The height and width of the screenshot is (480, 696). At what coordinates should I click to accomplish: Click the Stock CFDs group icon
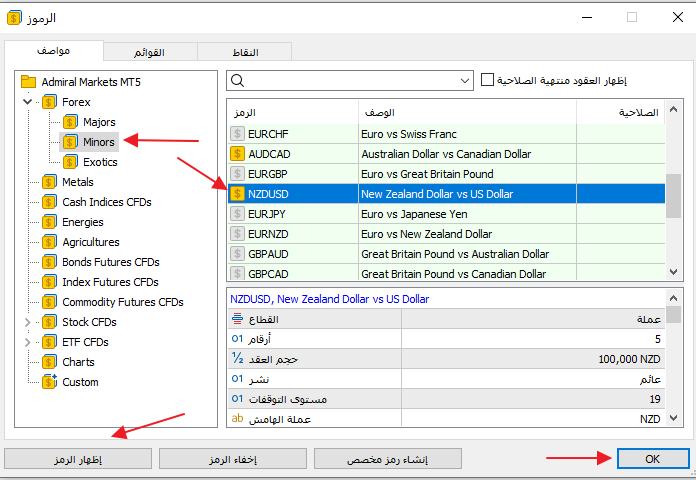pyautogui.click(x=49, y=322)
